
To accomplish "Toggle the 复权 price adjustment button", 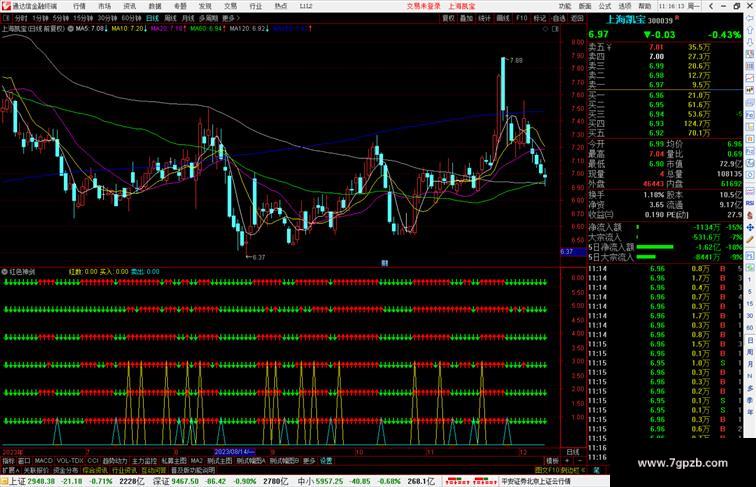I will click(448, 18).
